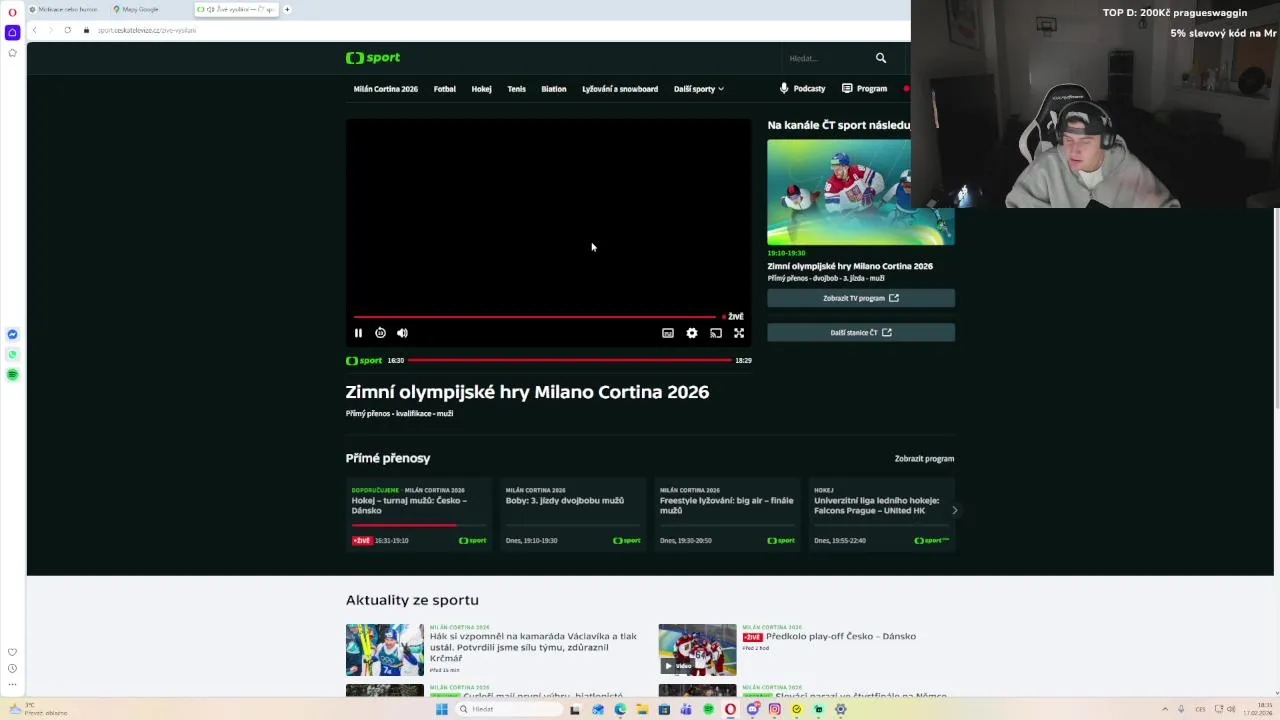The width and height of the screenshot is (1280, 720).
Task: Show hidden system tray icons
Action: [x=1165, y=709]
